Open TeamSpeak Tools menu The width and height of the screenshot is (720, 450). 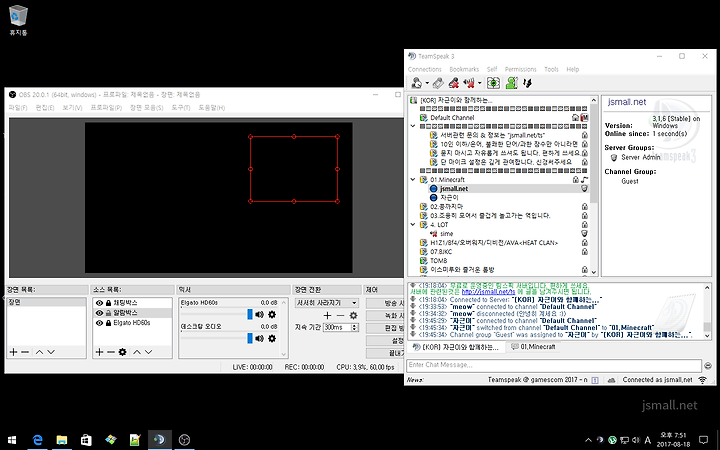coord(551,69)
